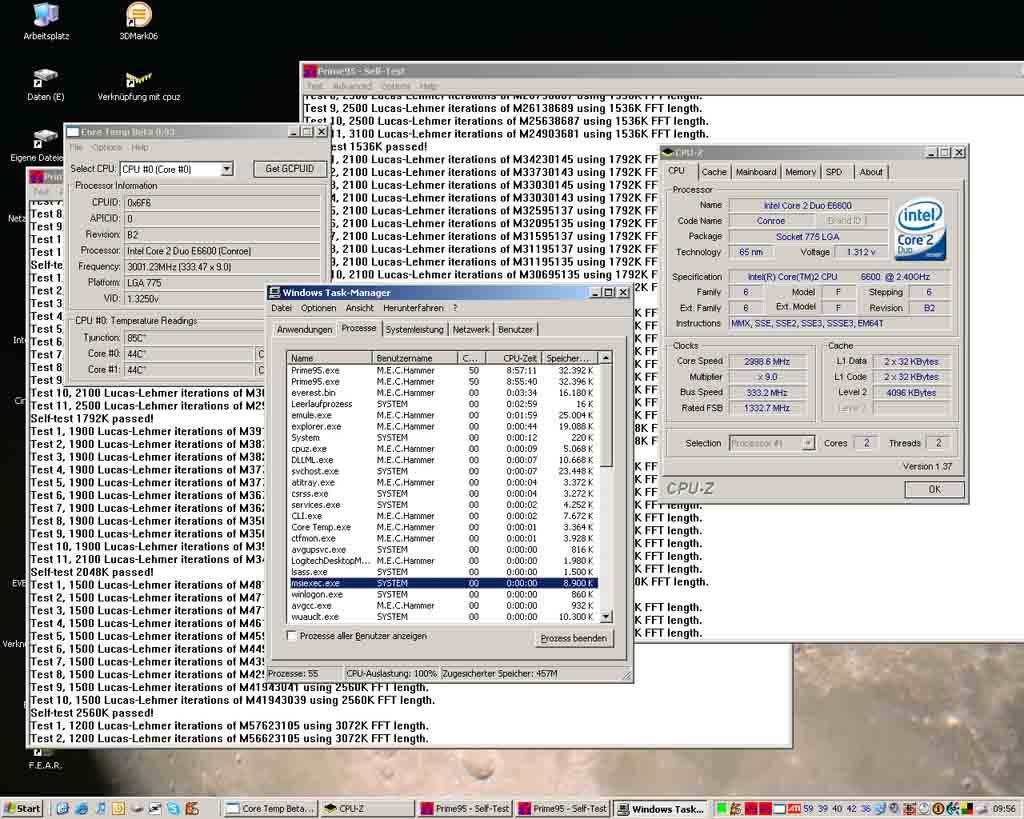Switch to Core Temp Beta taskbar button
Image resolution: width=1024 pixels, height=819 pixels.
coord(270,809)
